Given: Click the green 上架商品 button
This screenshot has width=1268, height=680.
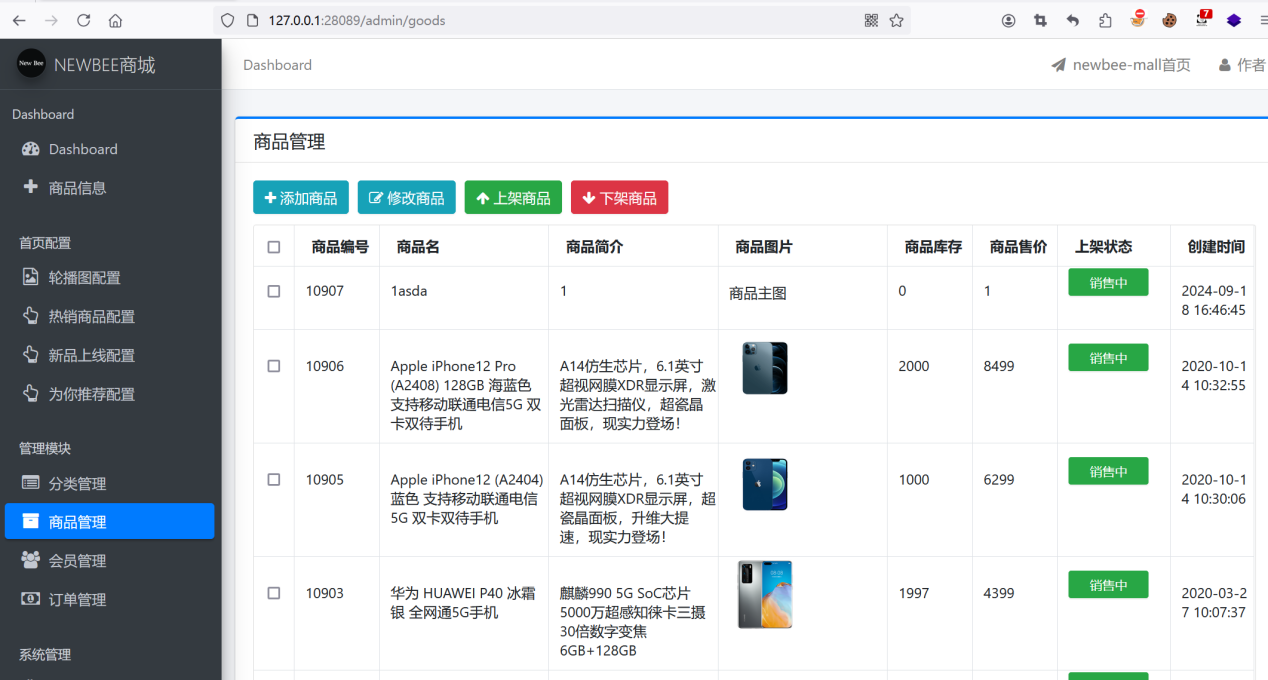Looking at the screenshot, I should [x=513, y=198].
